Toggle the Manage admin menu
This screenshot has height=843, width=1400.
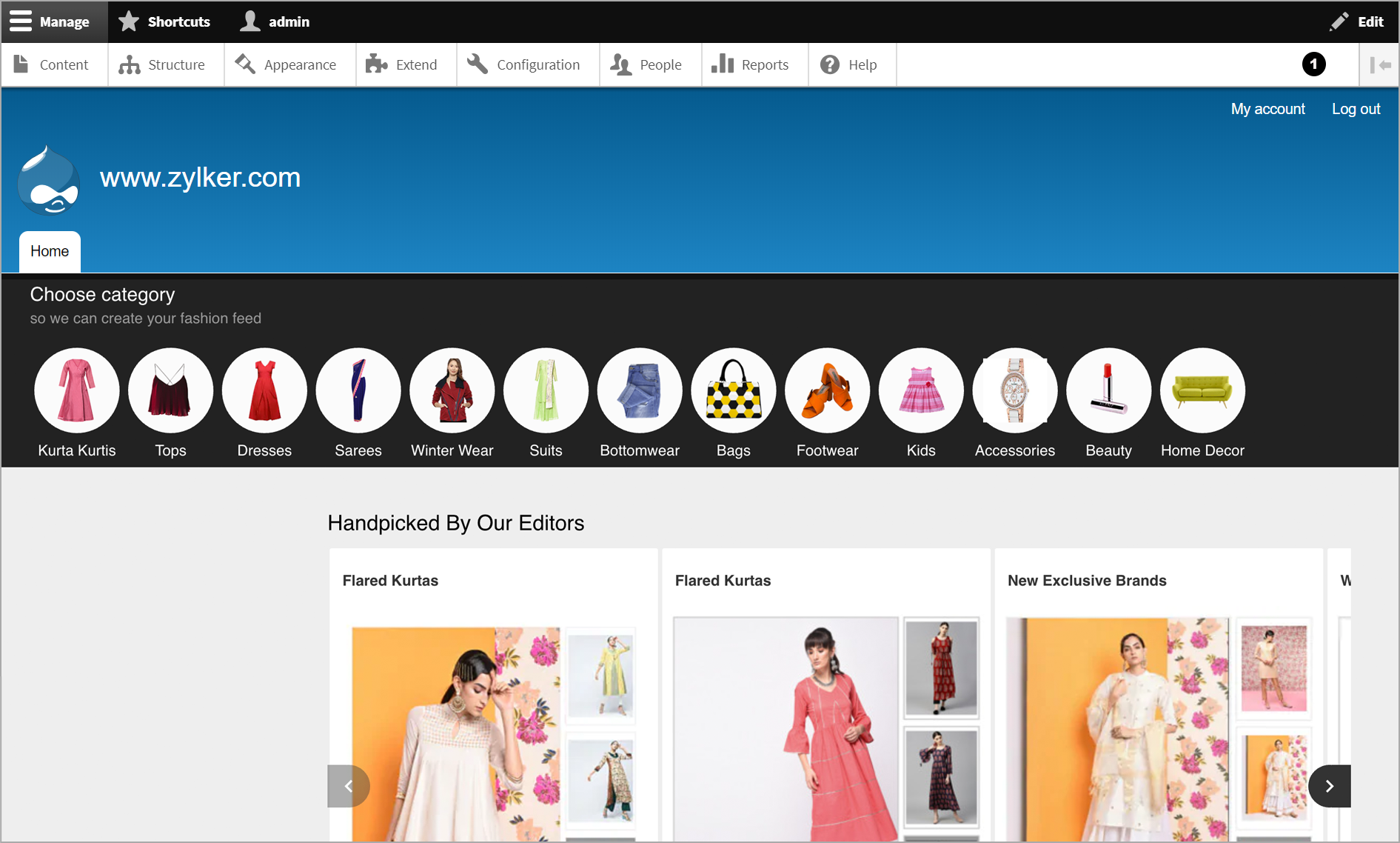point(50,21)
